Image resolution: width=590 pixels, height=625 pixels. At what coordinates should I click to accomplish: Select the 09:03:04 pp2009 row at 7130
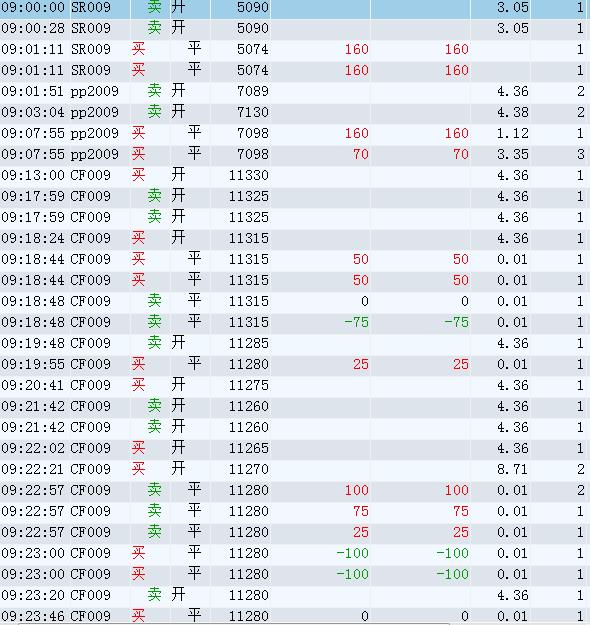(294, 112)
